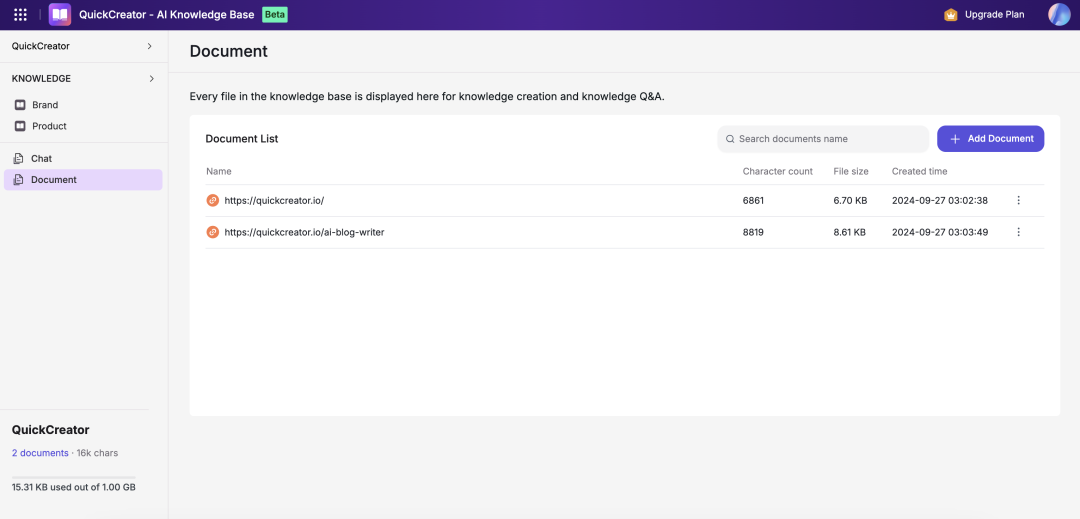Image resolution: width=1080 pixels, height=519 pixels.
Task: Click the Document List heading
Action: tap(242, 139)
